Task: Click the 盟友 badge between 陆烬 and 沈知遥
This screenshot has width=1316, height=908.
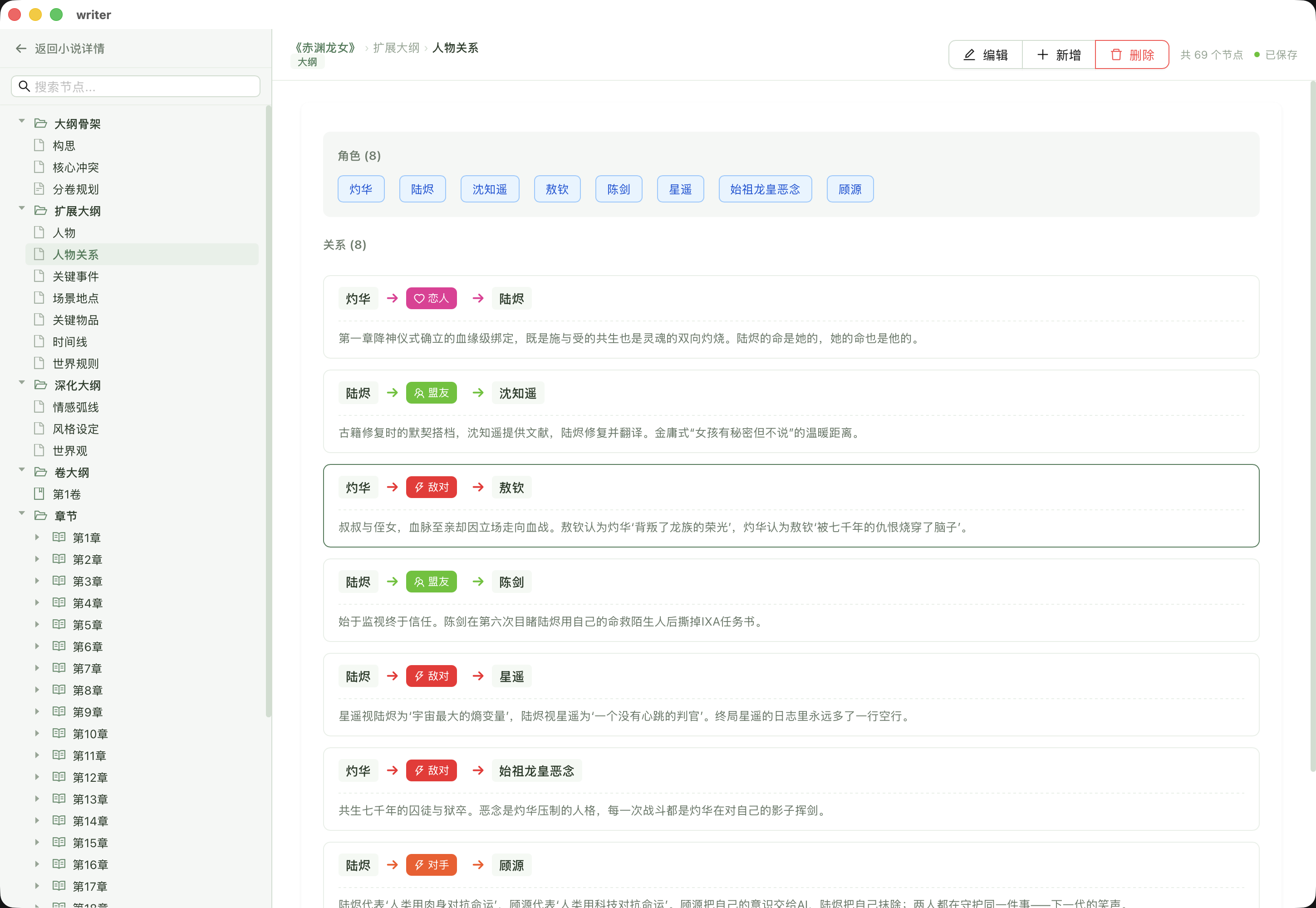Action: coord(431,393)
